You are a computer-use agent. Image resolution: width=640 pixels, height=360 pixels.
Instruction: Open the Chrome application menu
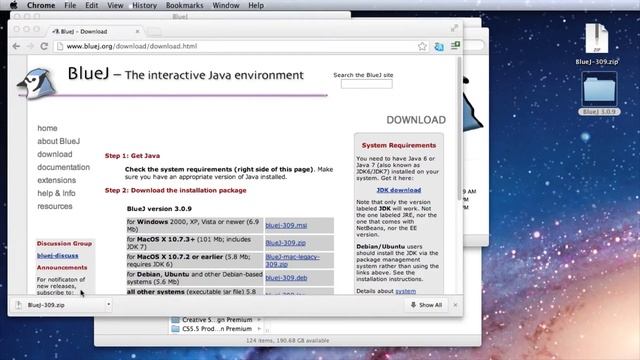(x=41, y=5)
